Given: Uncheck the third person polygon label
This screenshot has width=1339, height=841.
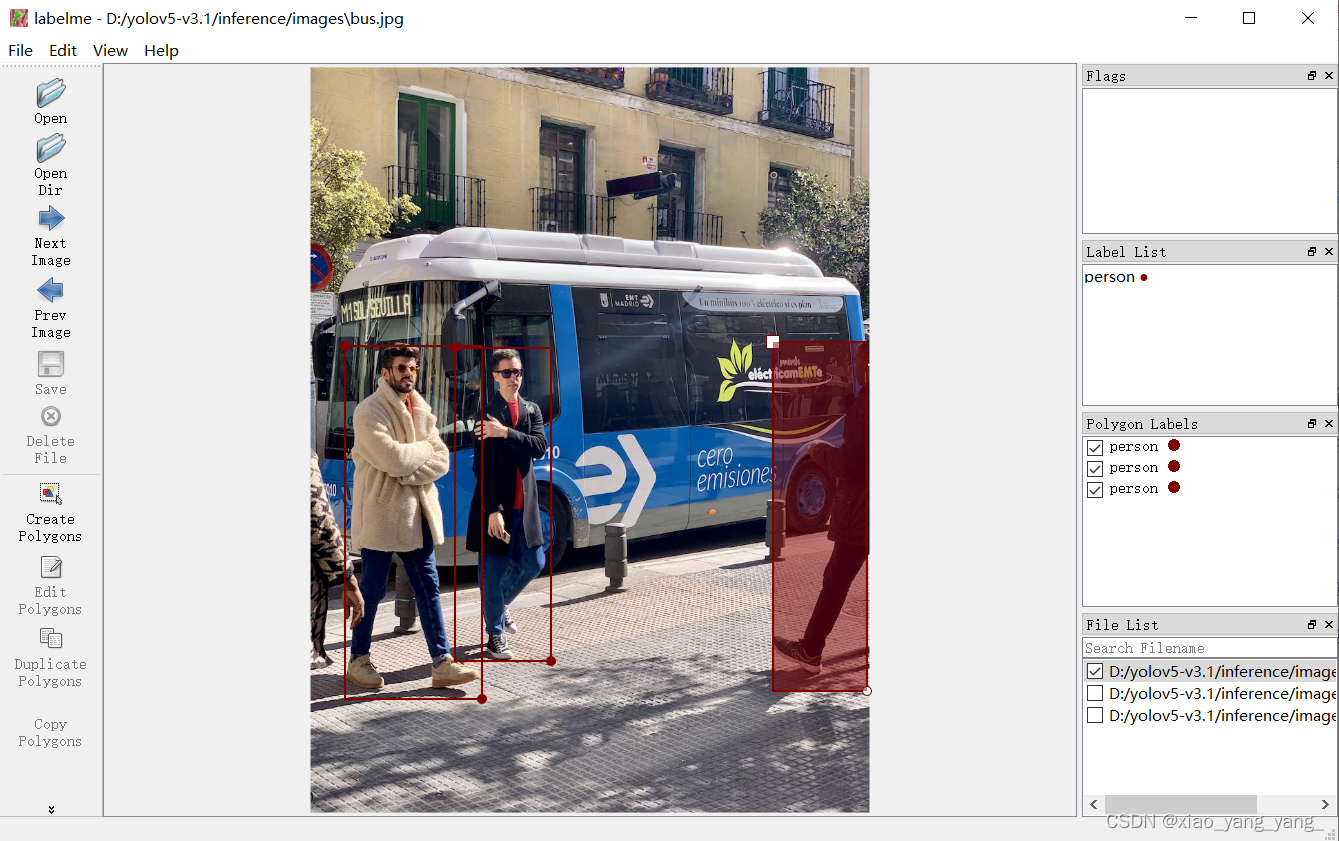Looking at the screenshot, I should pyautogui.click(x=1095, y=489).
